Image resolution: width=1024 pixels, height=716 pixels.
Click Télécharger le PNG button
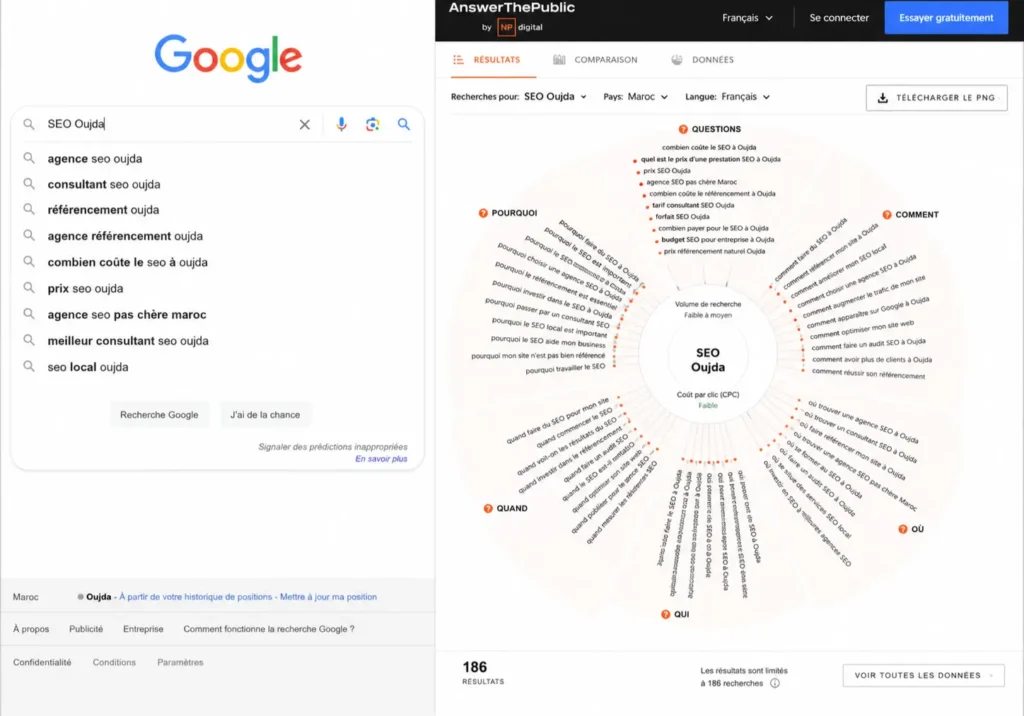[936, 98]
